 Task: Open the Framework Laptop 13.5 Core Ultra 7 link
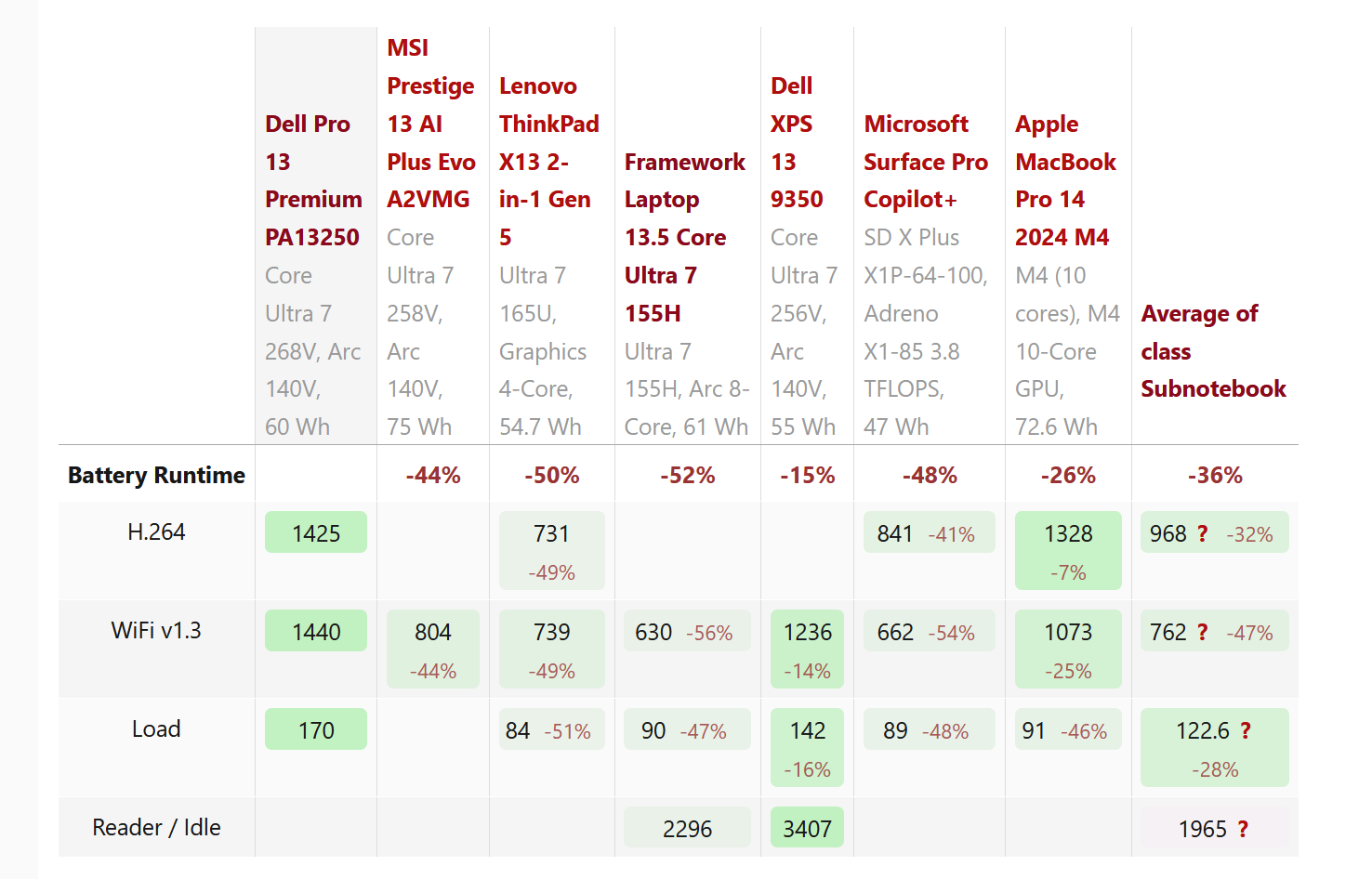684,237
